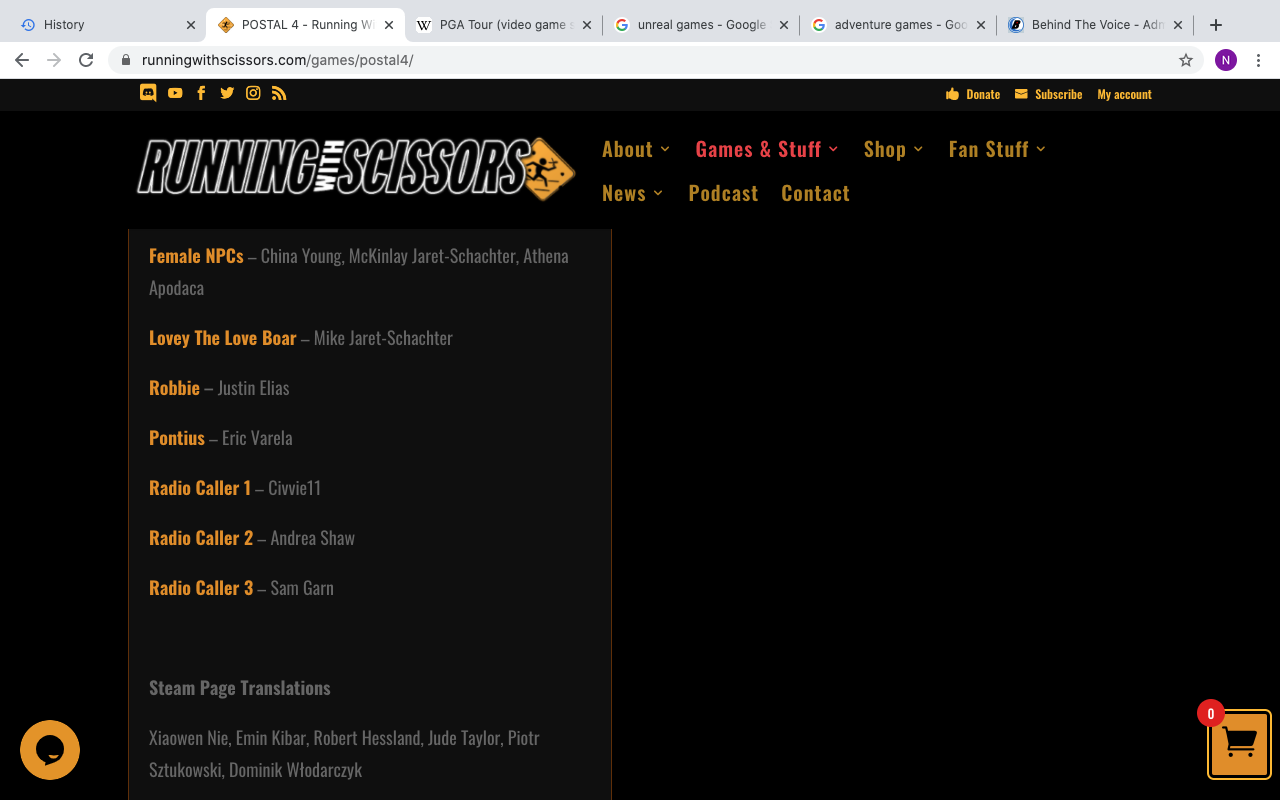Open the Facebook social link icon
This screenshot has width=1280, height=800.
[x=201, y=93]
